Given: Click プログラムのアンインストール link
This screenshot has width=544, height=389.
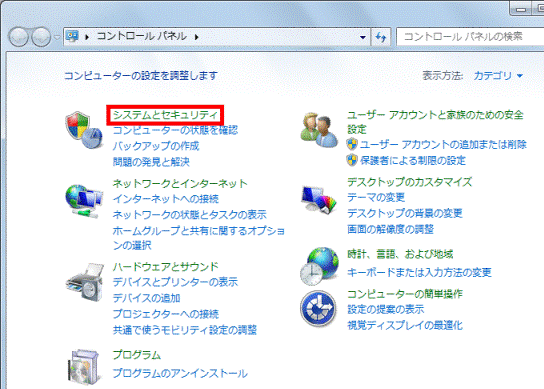Looking at the screenshot, I should click(180, 373).
